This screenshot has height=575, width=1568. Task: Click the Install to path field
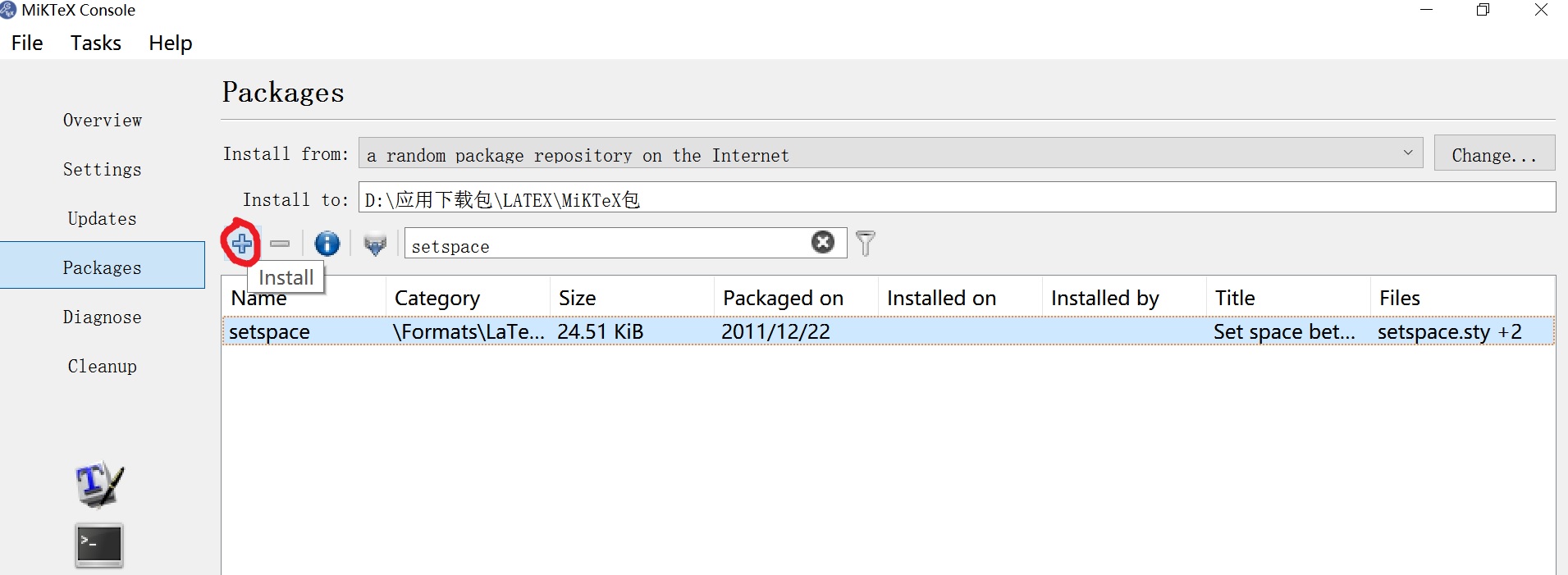(x=957, y=198)
